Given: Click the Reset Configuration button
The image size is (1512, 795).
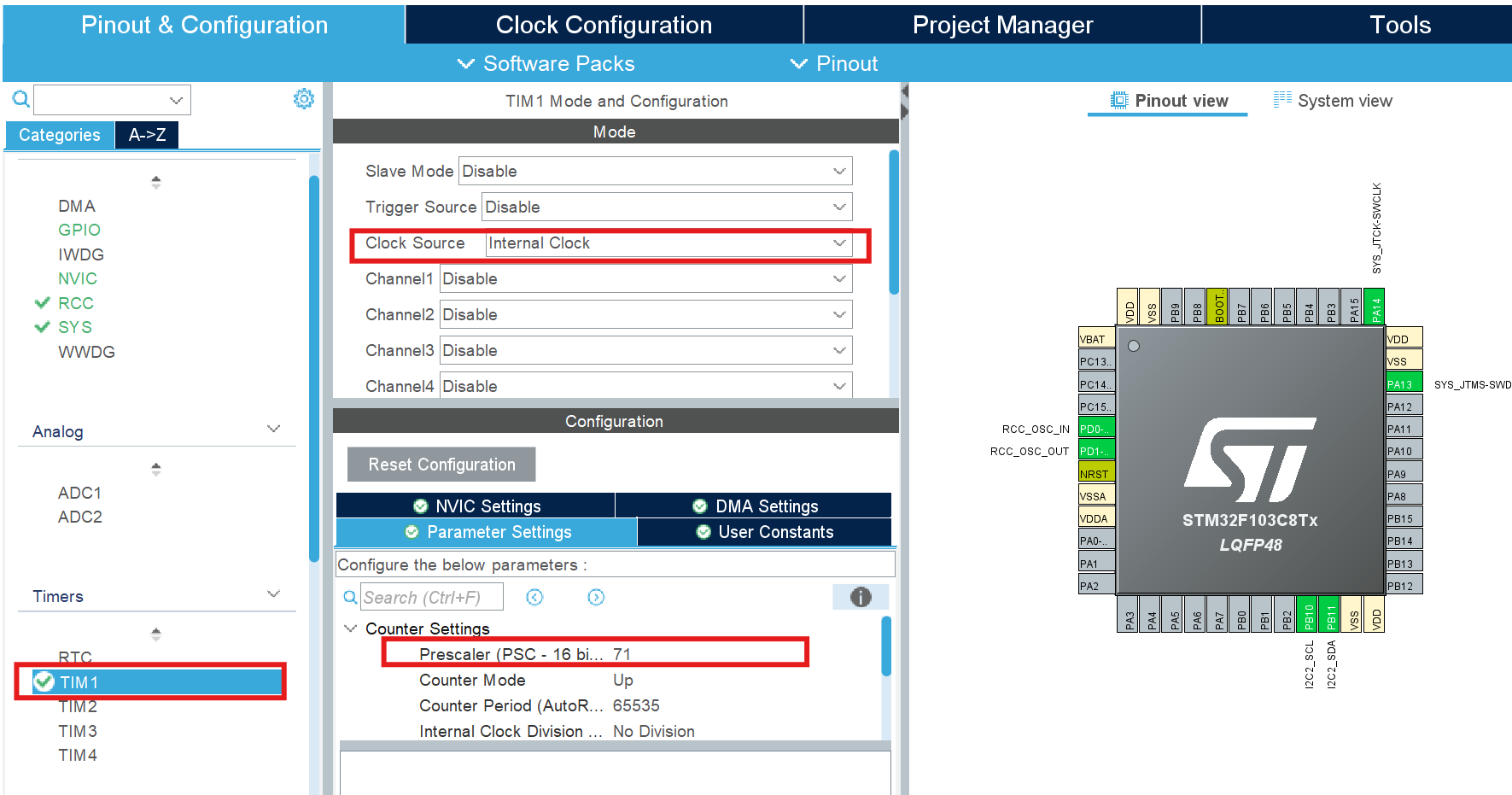Looking at the screenshot, I should [441, 465].
